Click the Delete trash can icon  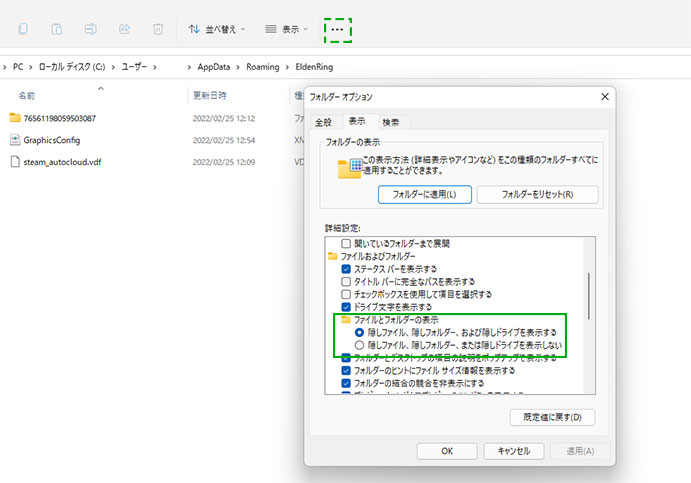click(x=158, y=30)
